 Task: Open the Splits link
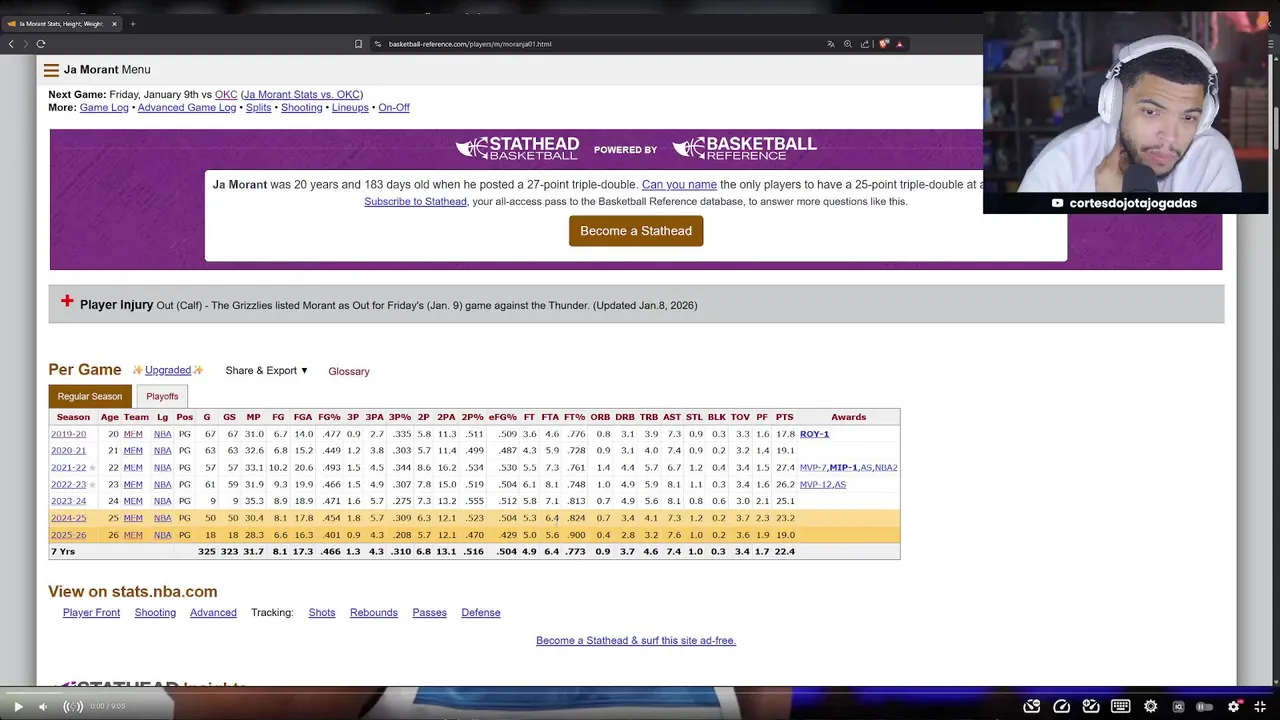259,108
